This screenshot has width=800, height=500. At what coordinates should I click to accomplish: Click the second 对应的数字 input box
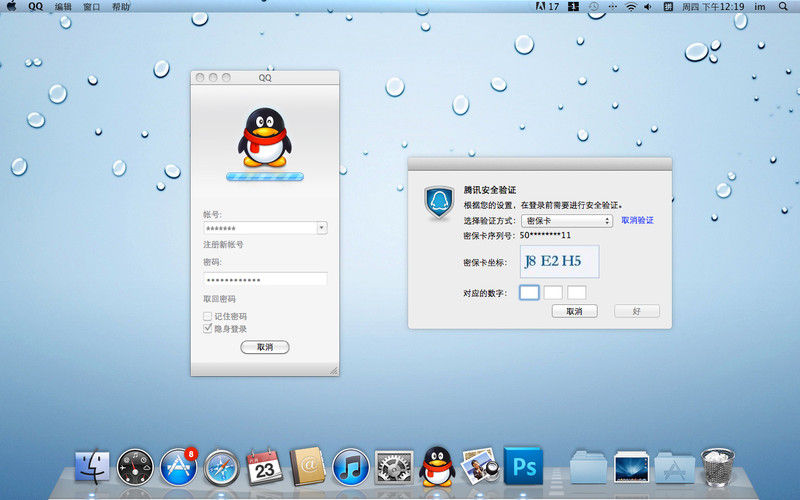click(553, 292)
